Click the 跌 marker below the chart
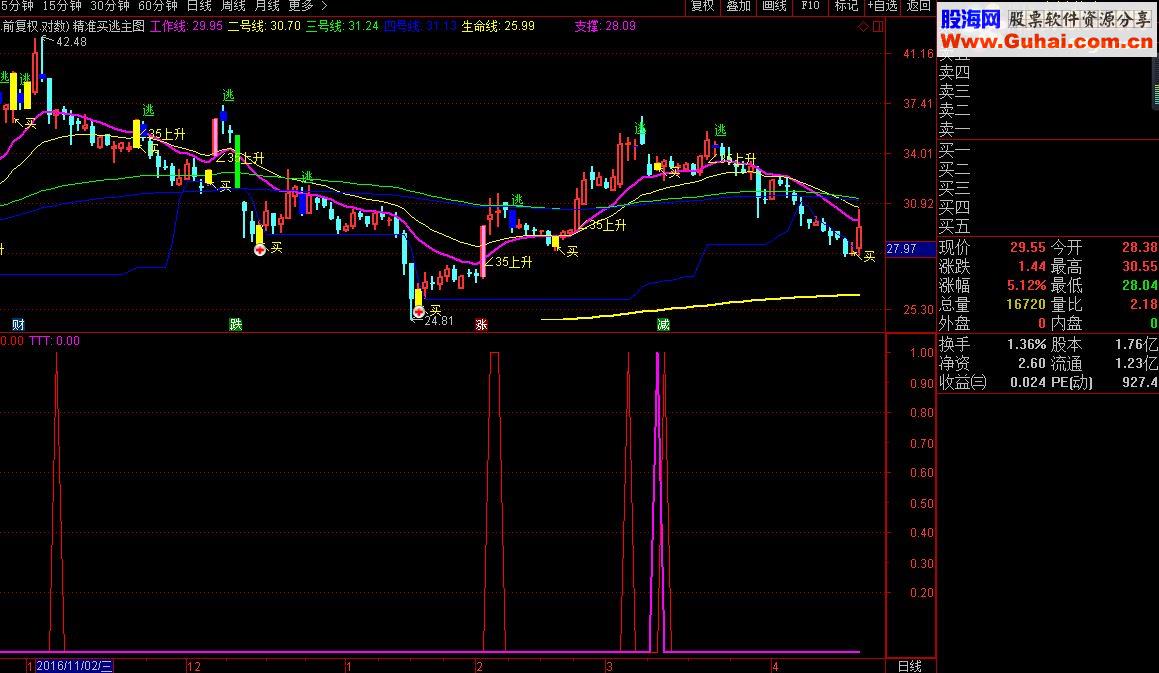This screenshot has width=1159, height=673. coord(236,325)
